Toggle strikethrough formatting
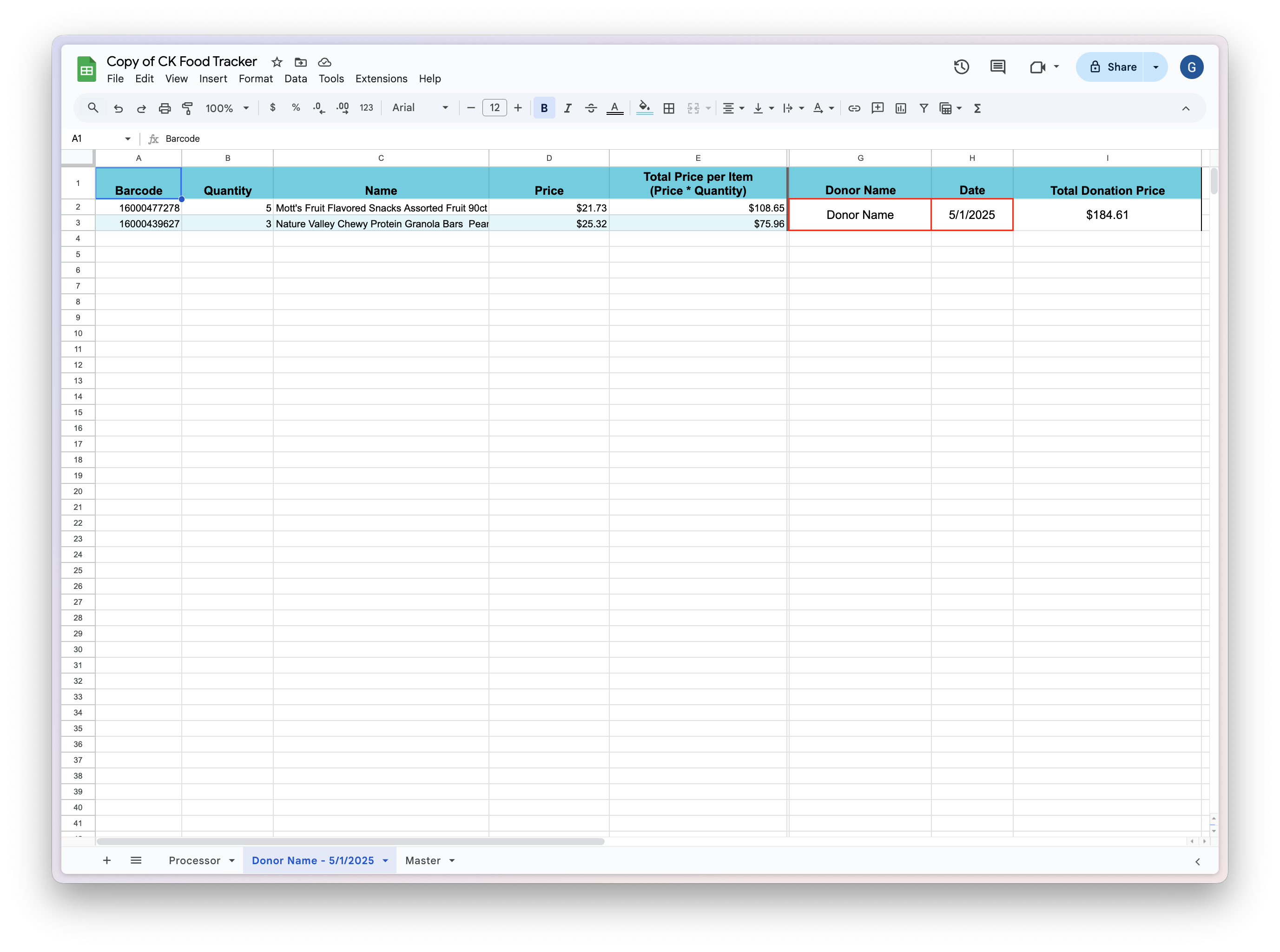Viewport: 1280px width, 952px height. point(590,108)
